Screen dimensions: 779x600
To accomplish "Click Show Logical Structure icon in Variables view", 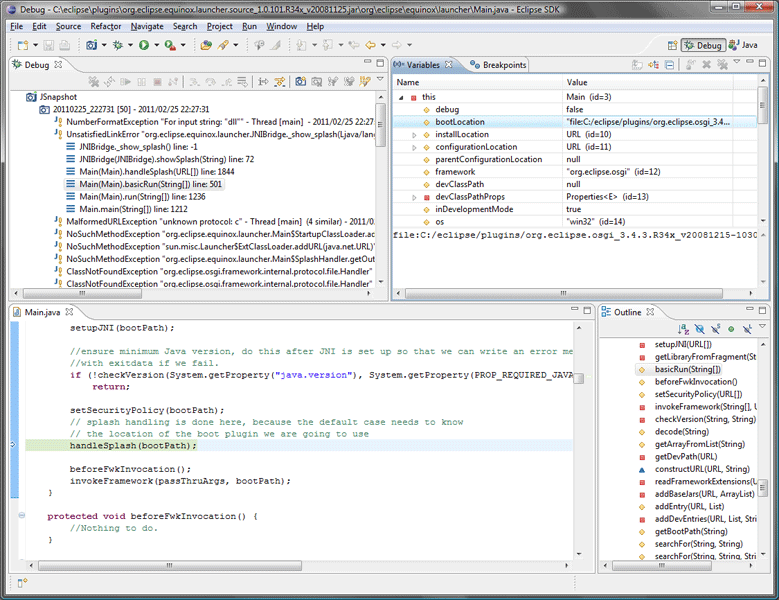I will 653,65.
